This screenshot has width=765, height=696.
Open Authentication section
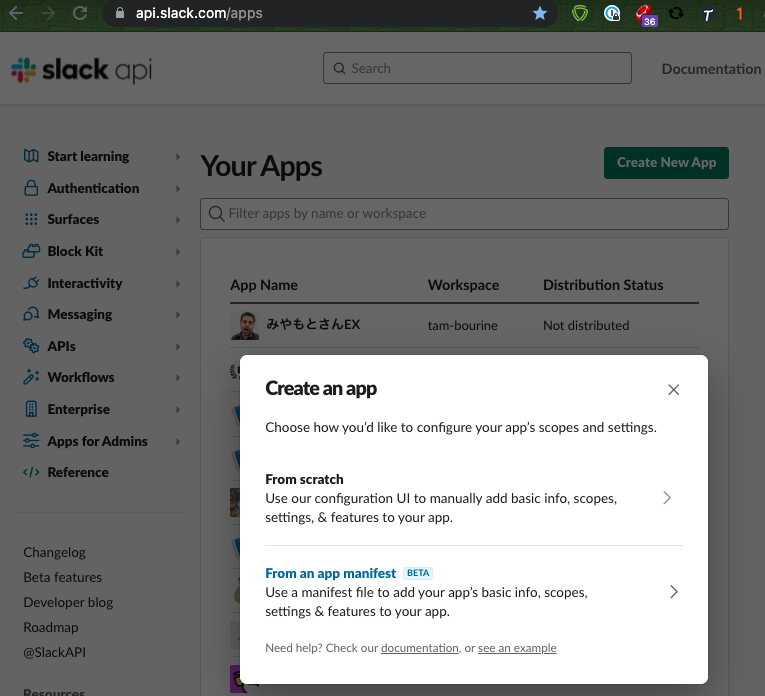pyautogui.click(x=93, y=188)
